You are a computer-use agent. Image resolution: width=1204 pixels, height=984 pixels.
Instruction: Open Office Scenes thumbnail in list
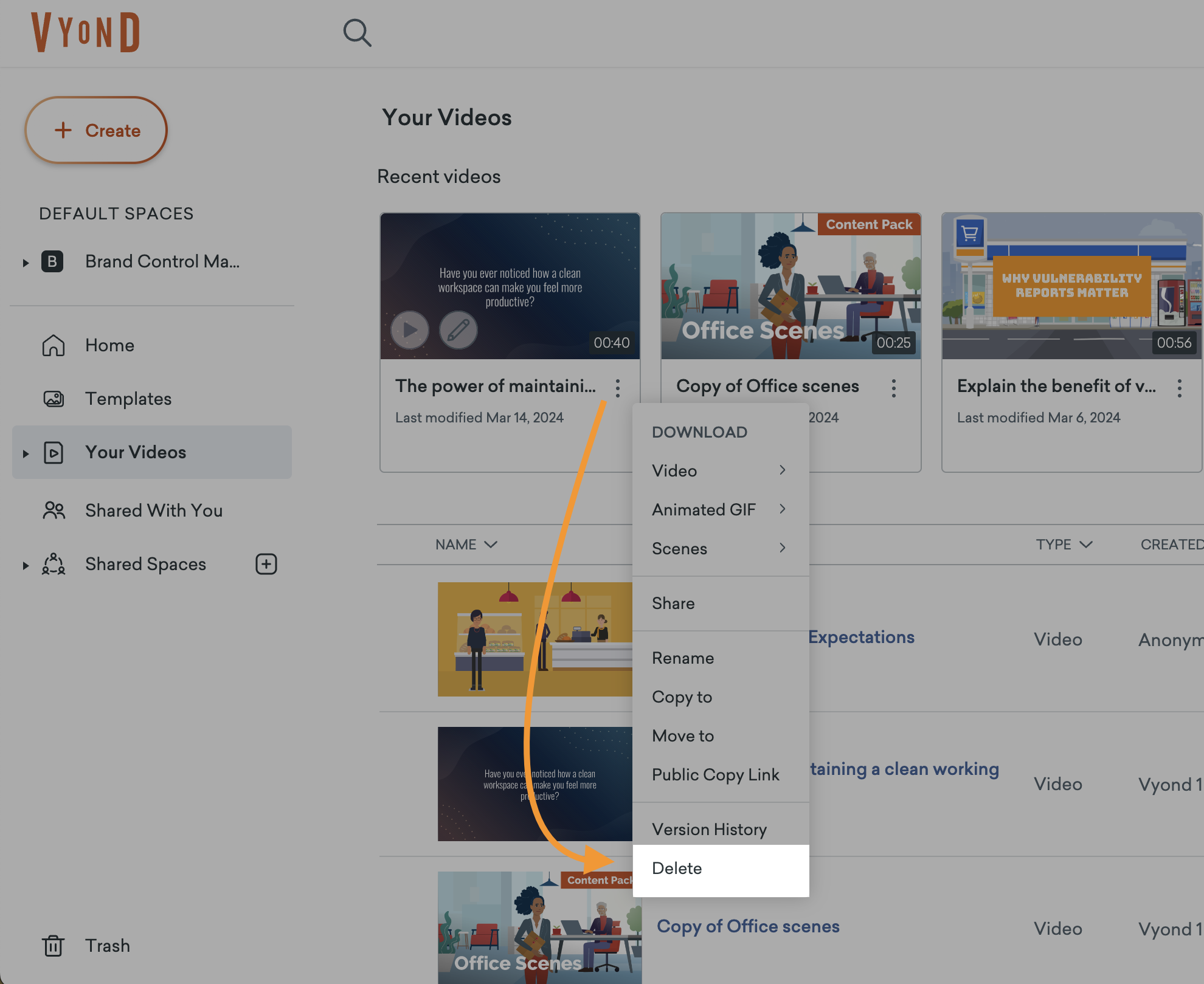[x=540, y=927]
